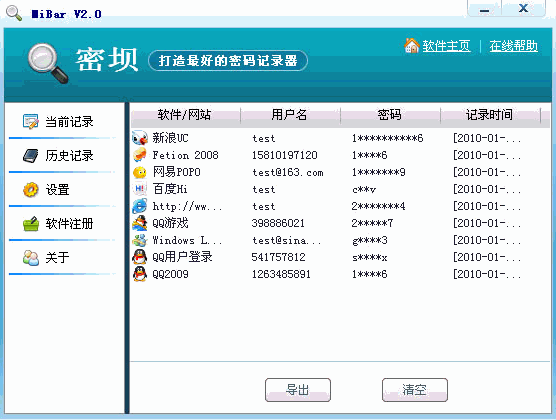This screenshot has width=556, height=420.
Task: Select the 网易POPO entry
Action: click(x=177, y=172)
